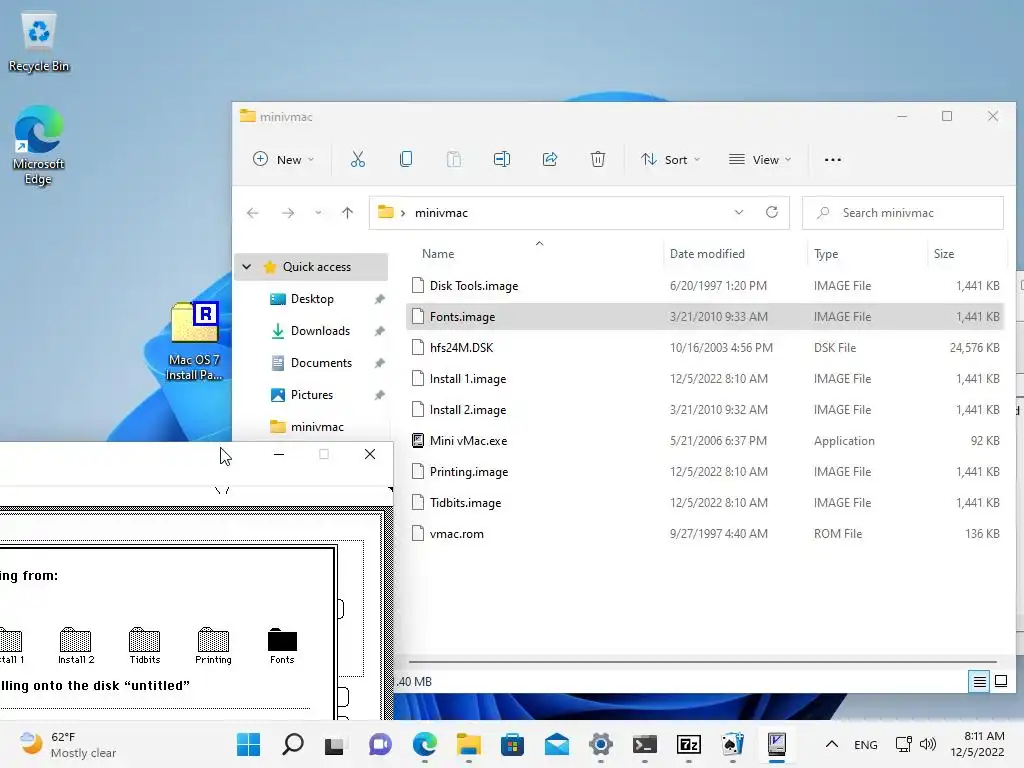1024x768 pixels.
Task: Click the Copy icon in Explorer toolbar
Action: click(406, 159)
